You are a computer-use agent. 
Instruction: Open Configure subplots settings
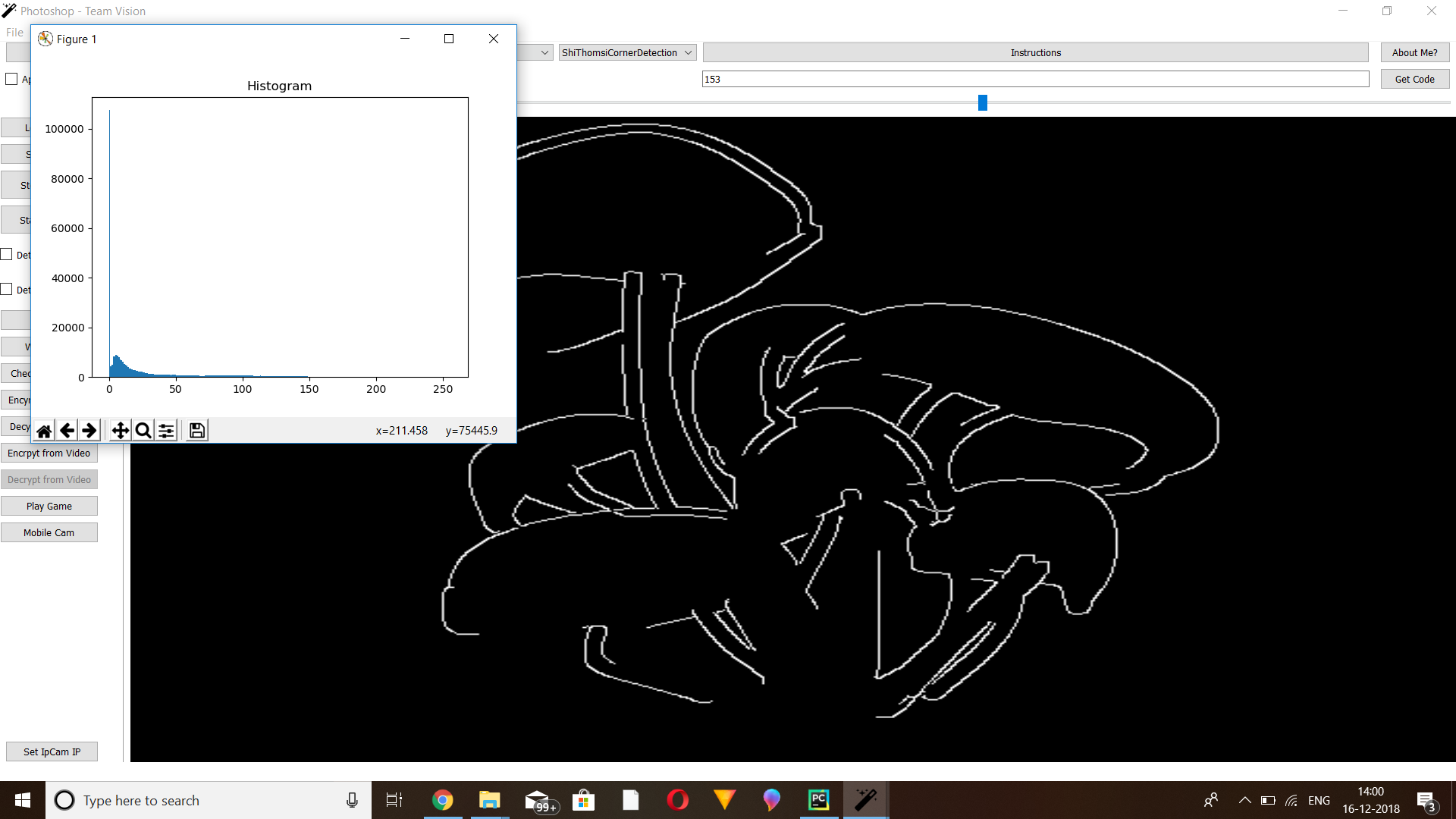[x=166, y=431]
